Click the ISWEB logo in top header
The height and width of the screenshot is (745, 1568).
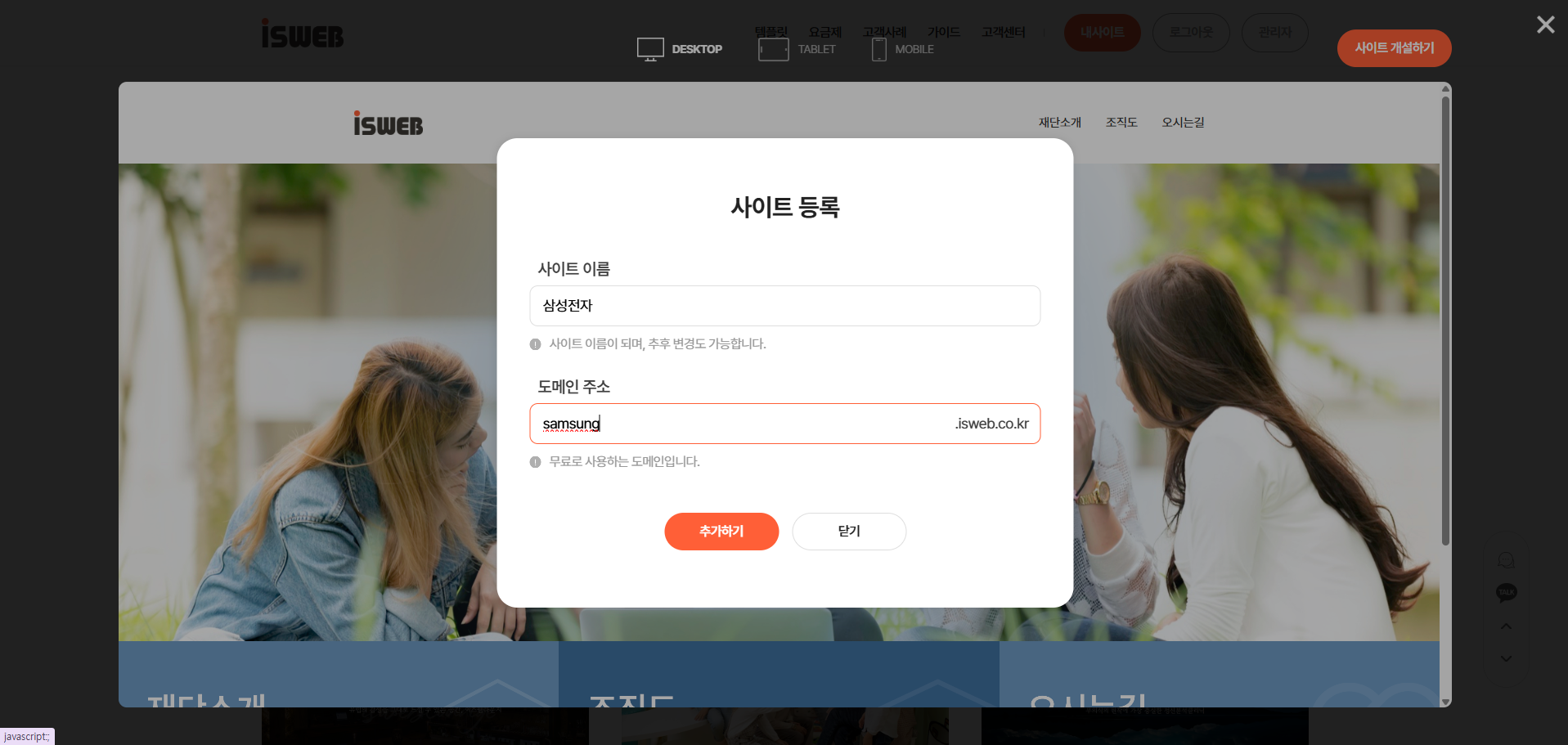[x=303, y=34]
